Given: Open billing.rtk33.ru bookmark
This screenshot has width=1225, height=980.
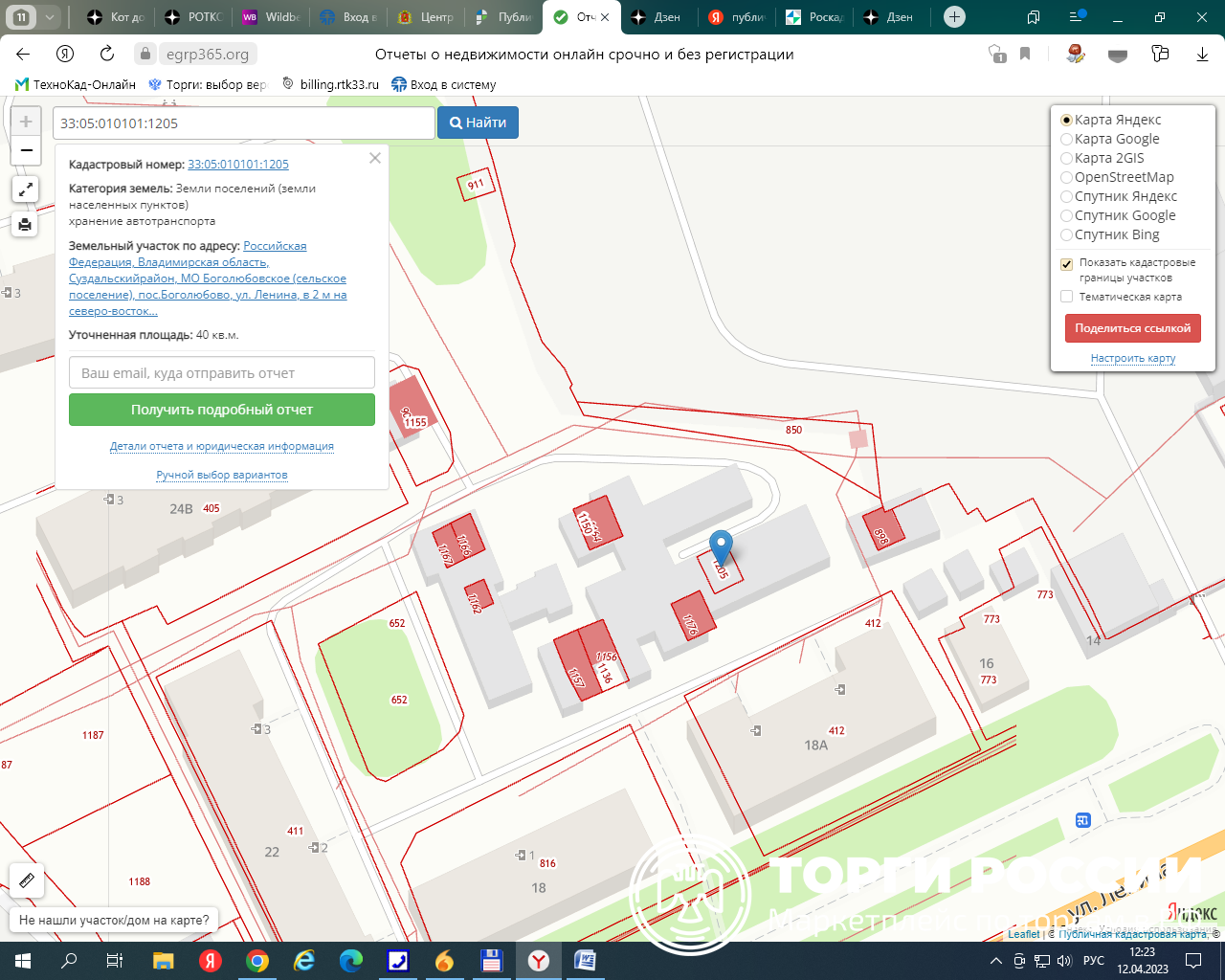Looking at the screenshot, I should point(330,84).
